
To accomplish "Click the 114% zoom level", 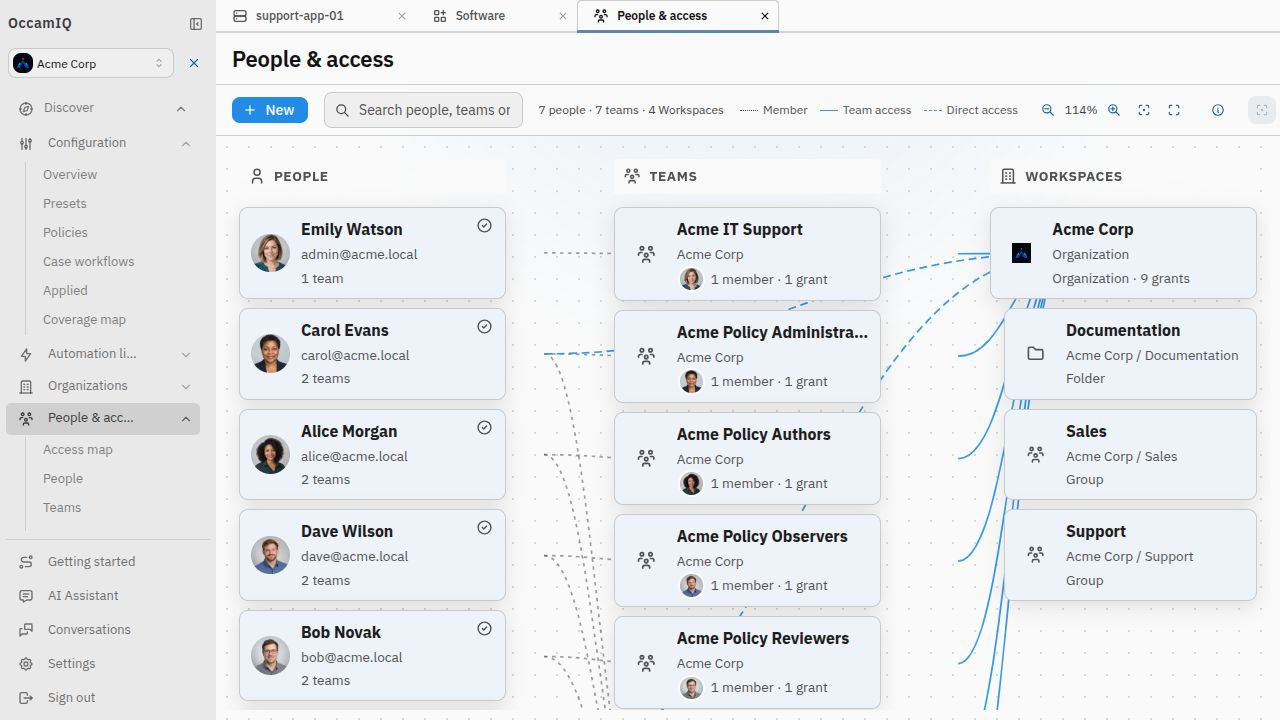I will pyautogui.click(x=1081, y=110).
